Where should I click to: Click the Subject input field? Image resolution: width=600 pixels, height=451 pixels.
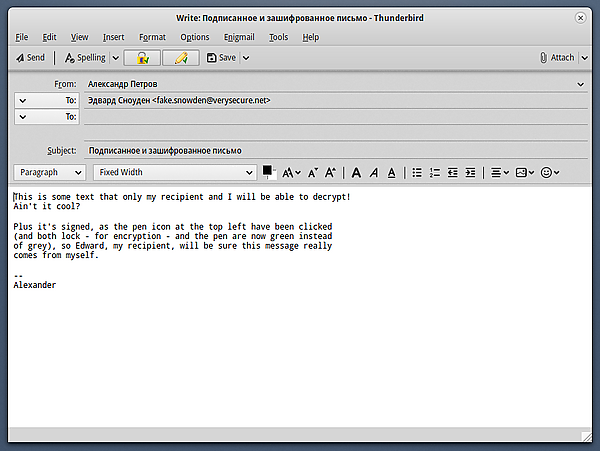coord(336,151)
